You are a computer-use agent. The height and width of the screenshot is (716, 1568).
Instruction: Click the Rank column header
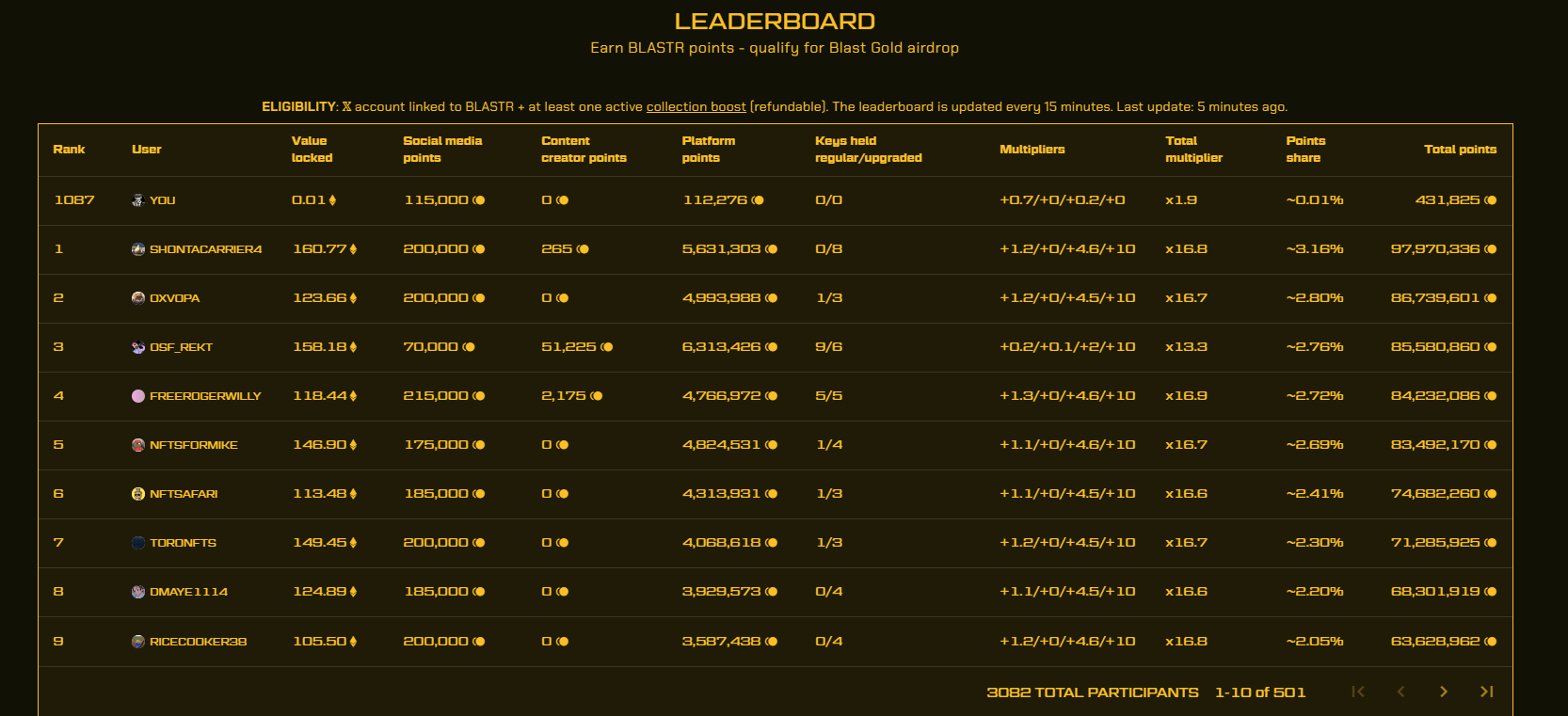point(69,150)
